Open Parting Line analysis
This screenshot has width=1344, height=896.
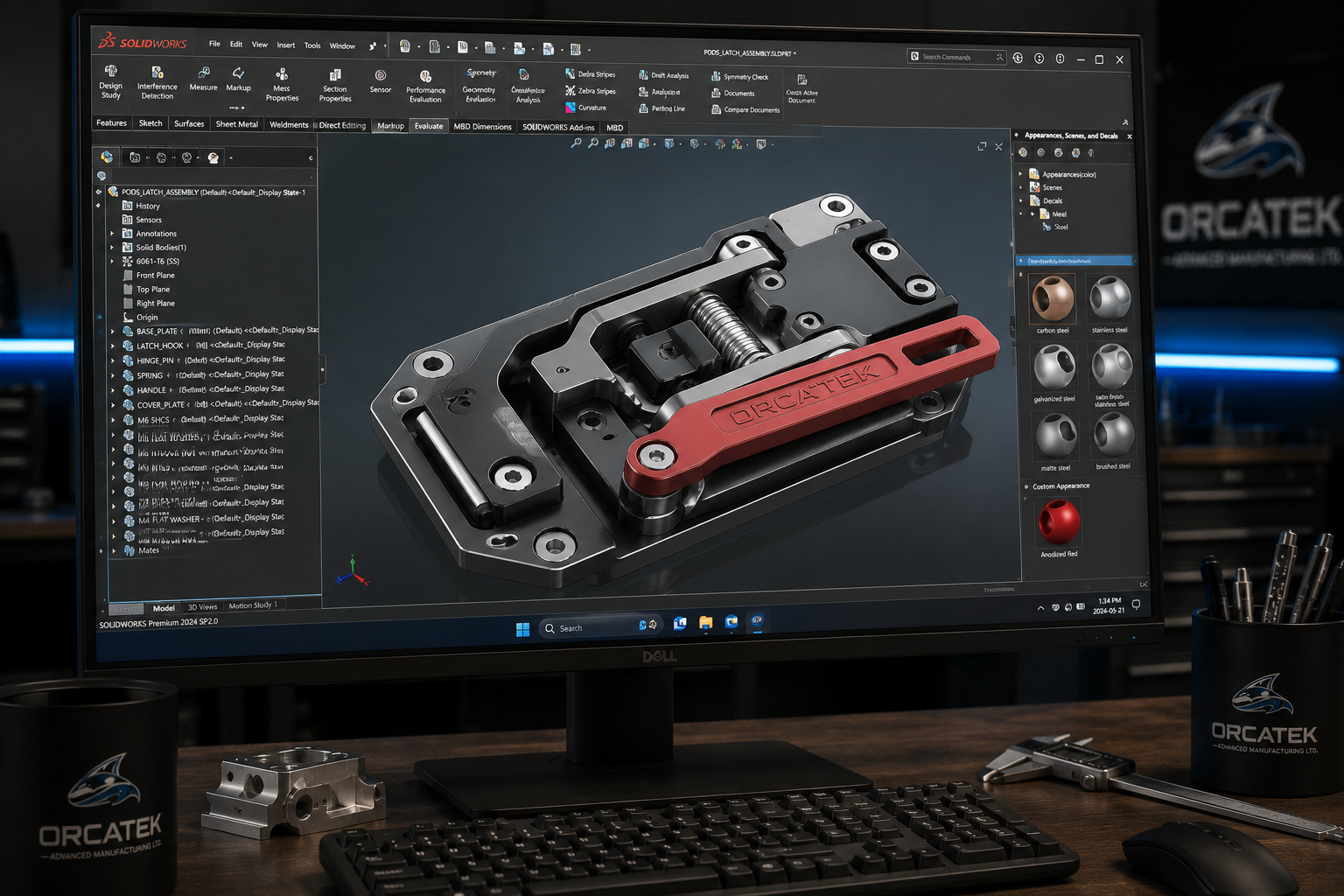[x=661, y=108]
